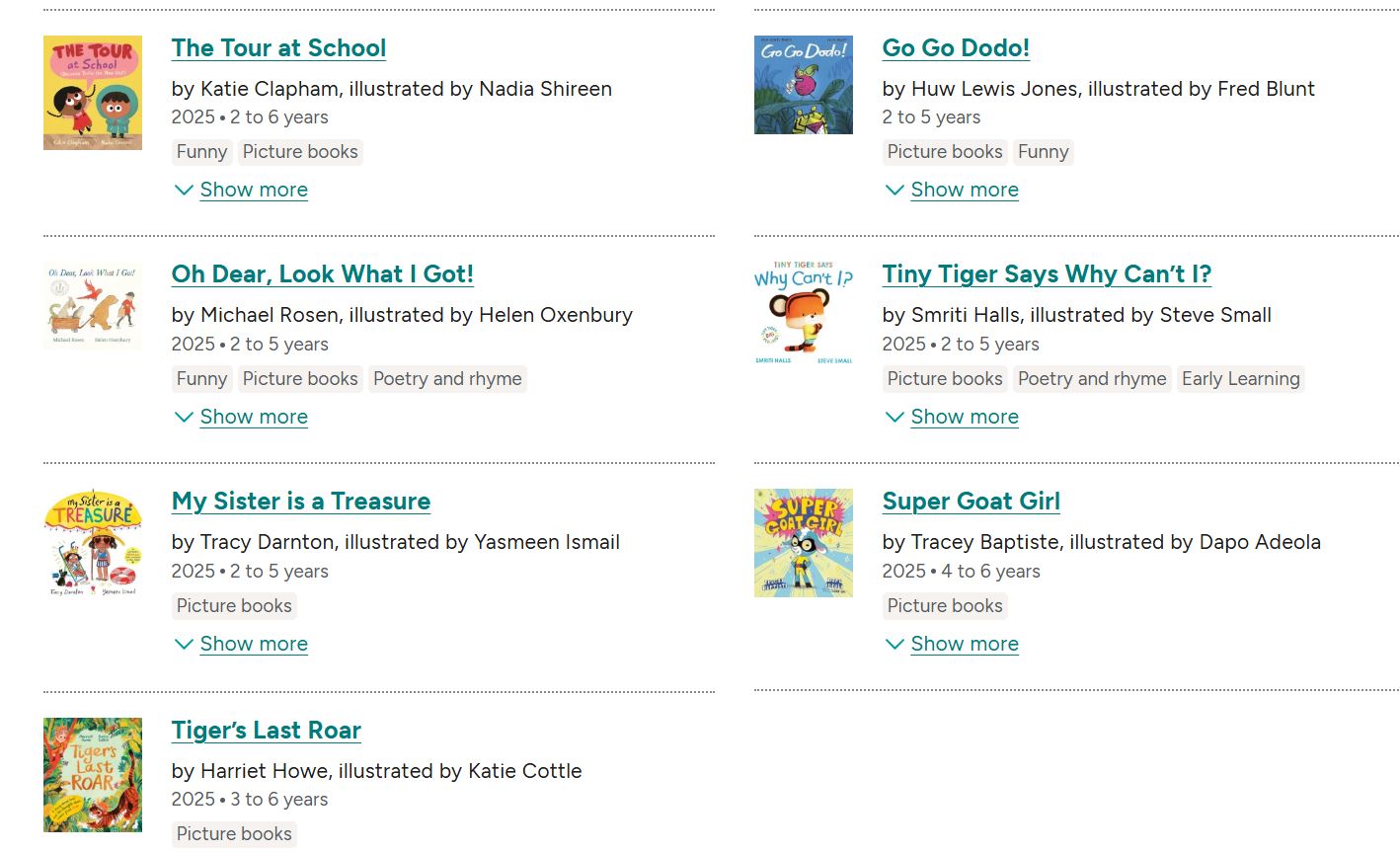Expand Show more under The Tour at School
Screen dimensions: 1400x853
tap(253, 190)
